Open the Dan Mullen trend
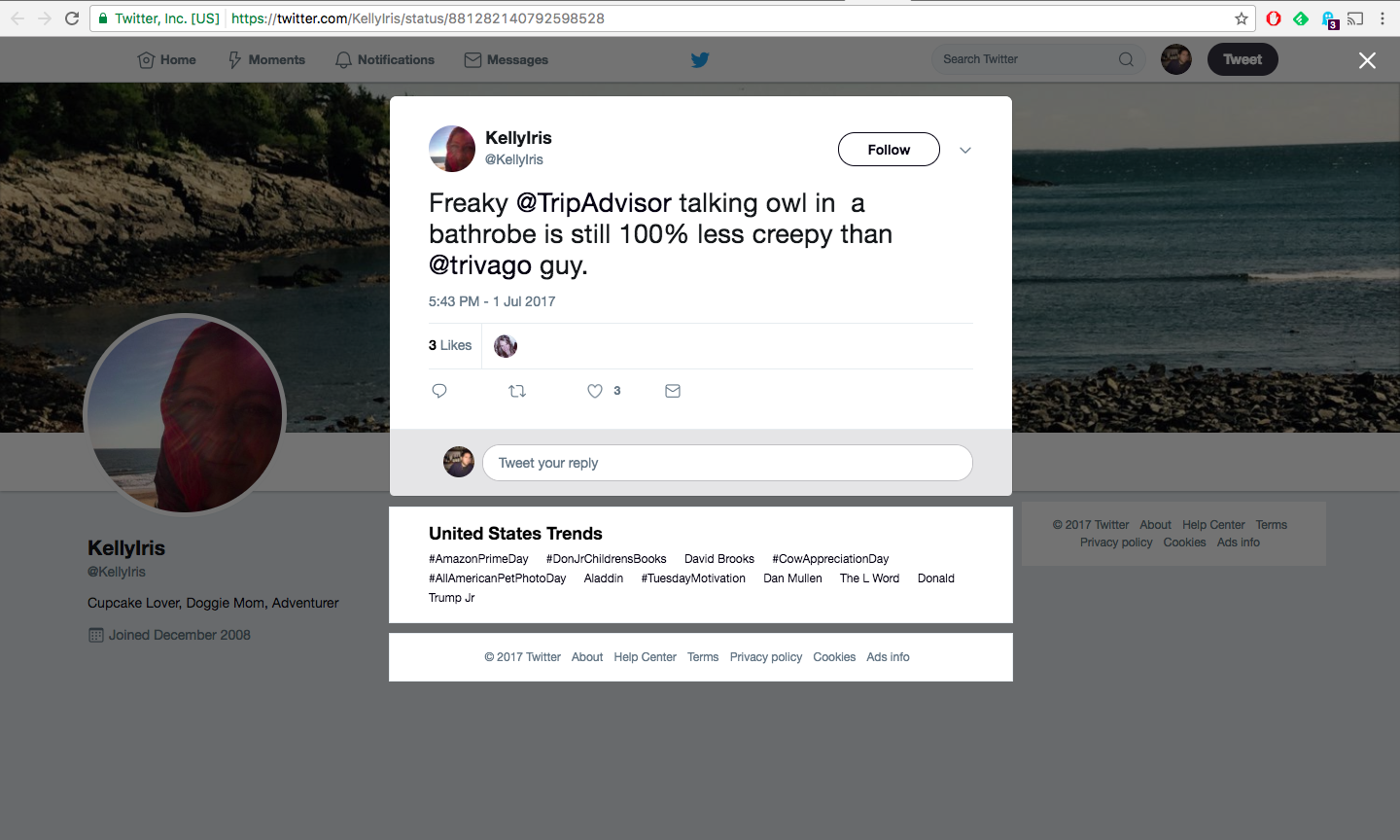Screen dimensions: 1400x840 point(792,578)
